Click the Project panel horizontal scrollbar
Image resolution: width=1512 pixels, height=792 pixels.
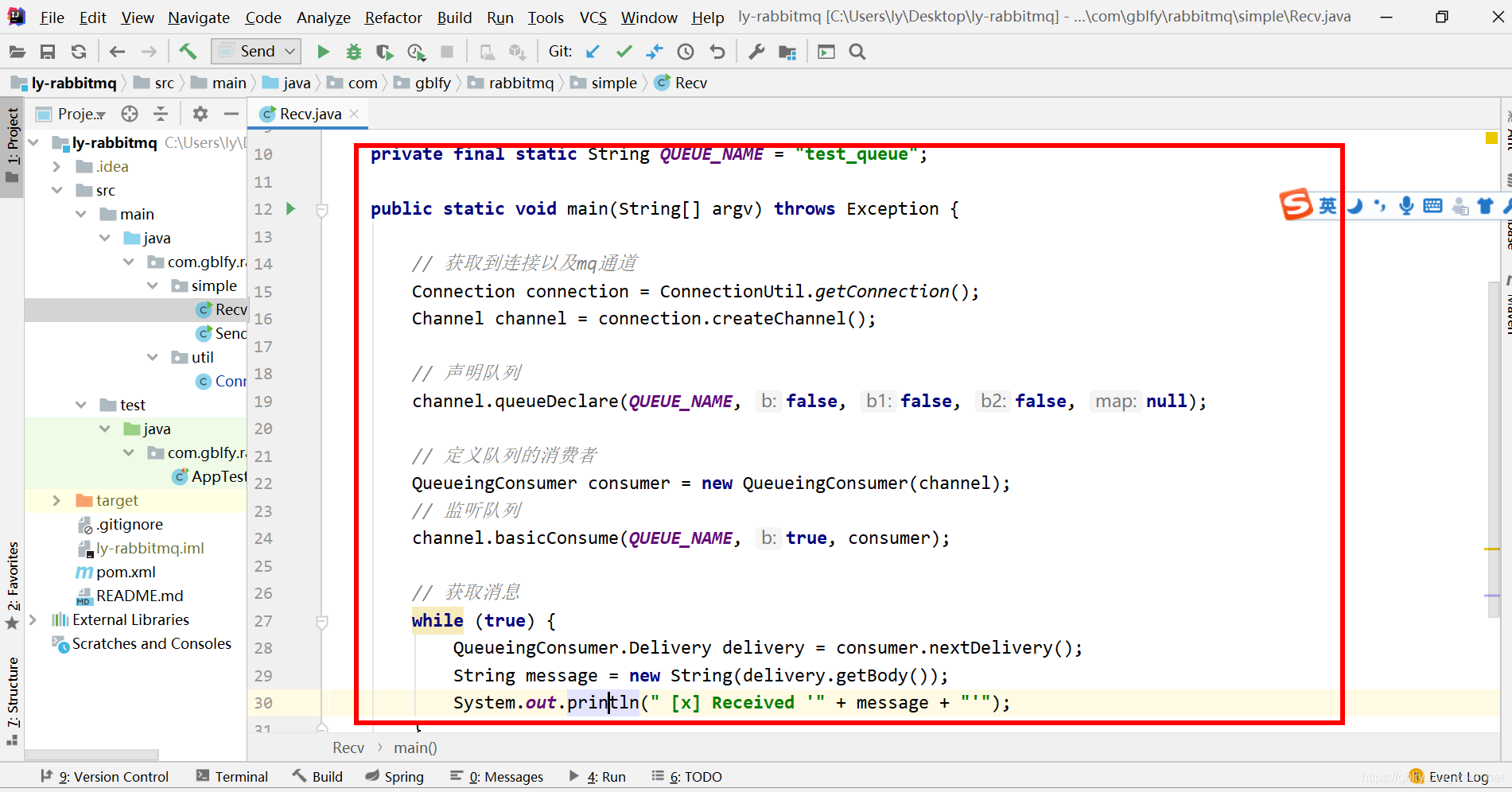91,755
